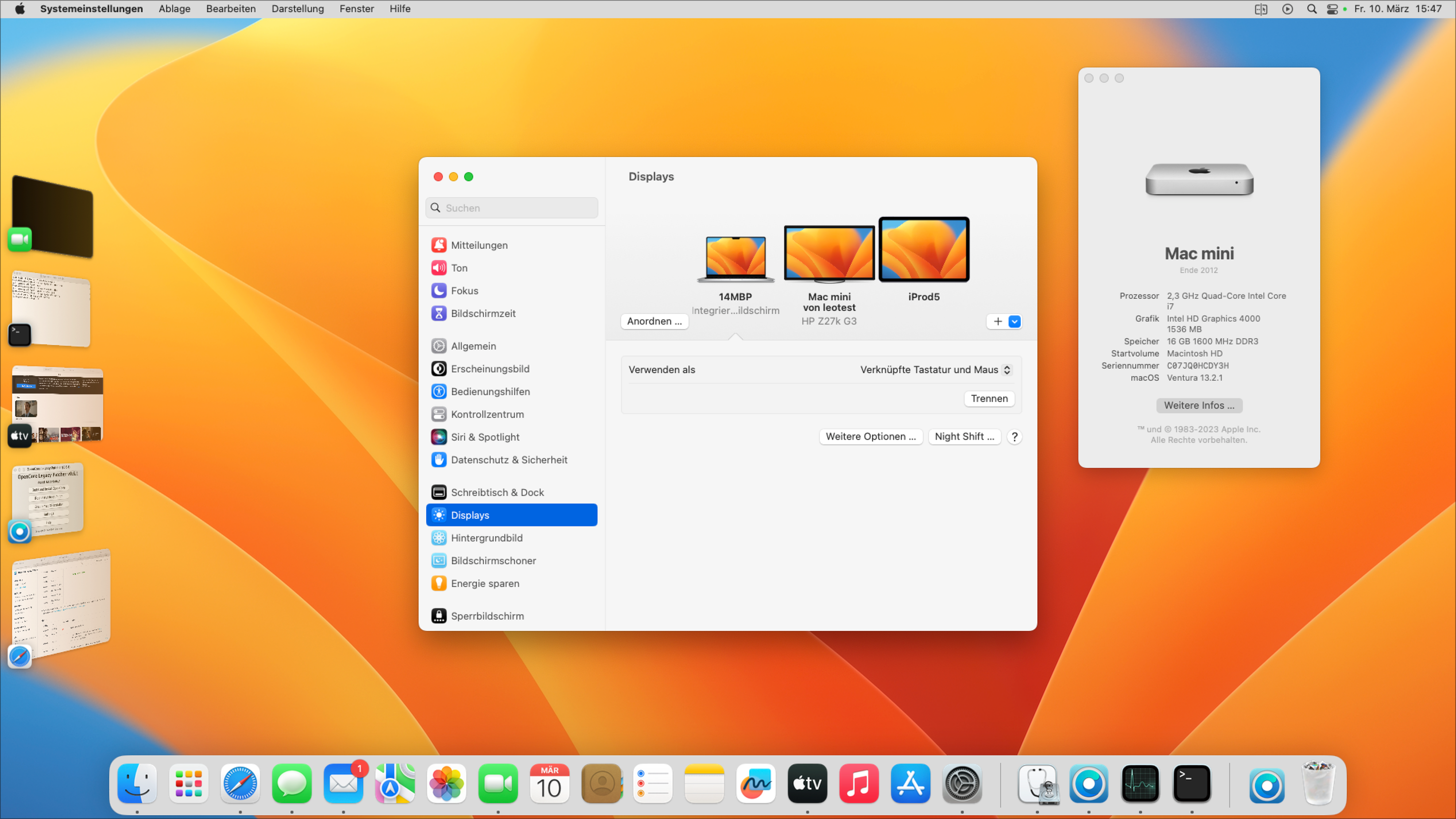This screenshot has width=1456, height=819.
Task: Open Disk Utility from the Dock
Action: coord(1037,784)
